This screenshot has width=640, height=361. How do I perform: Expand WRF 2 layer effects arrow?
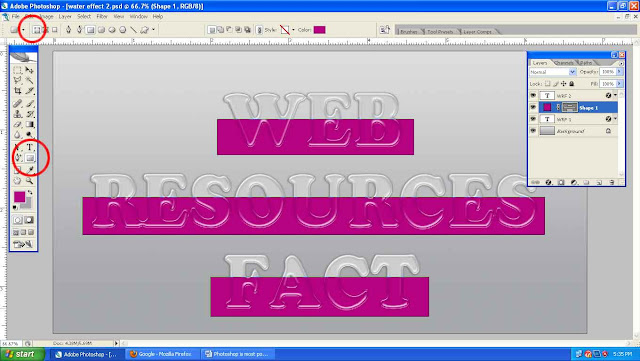(615, 95)
